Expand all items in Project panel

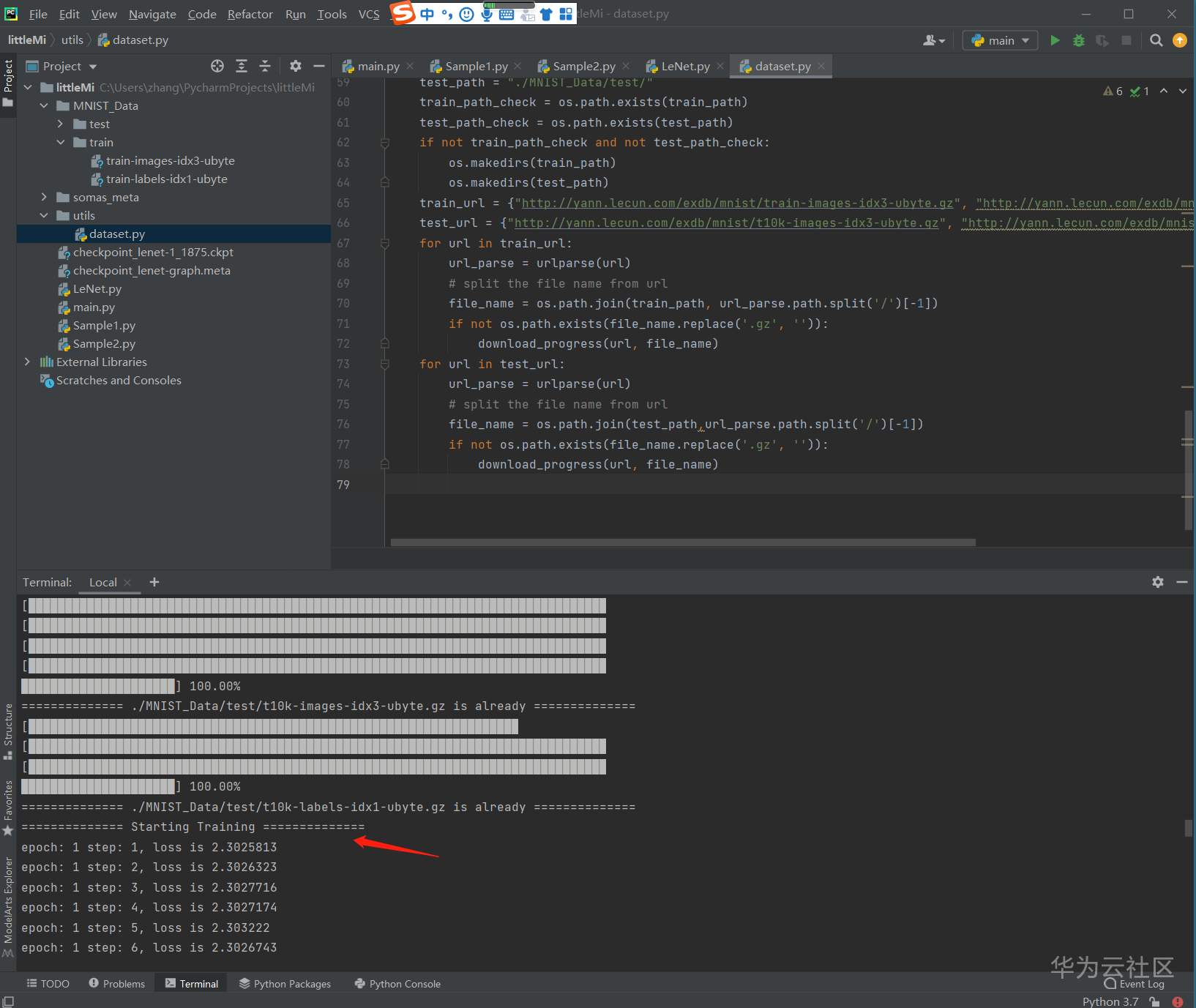pyautogui.click(x=242, y=66)
